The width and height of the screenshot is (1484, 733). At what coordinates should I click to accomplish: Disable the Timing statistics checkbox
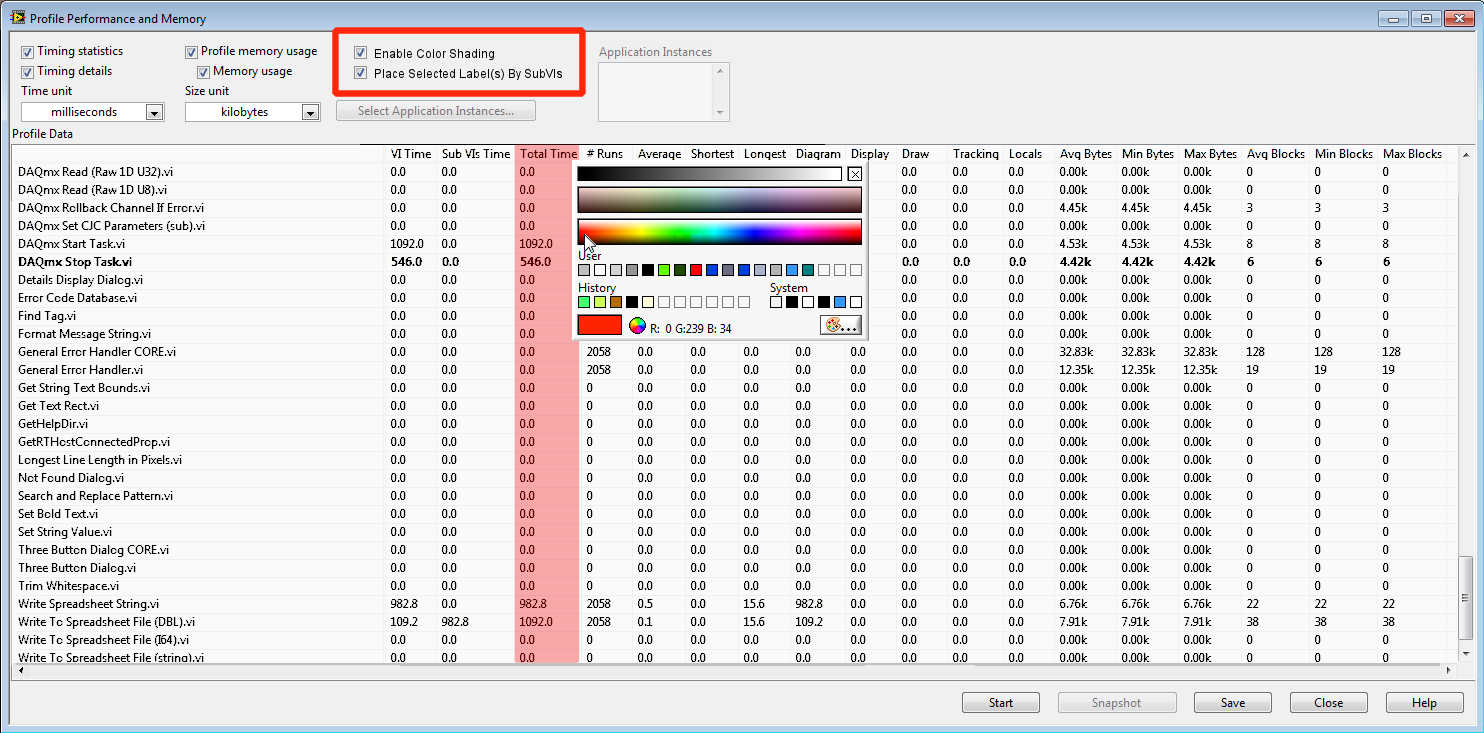pyautogui.click(x=28, y=51)
